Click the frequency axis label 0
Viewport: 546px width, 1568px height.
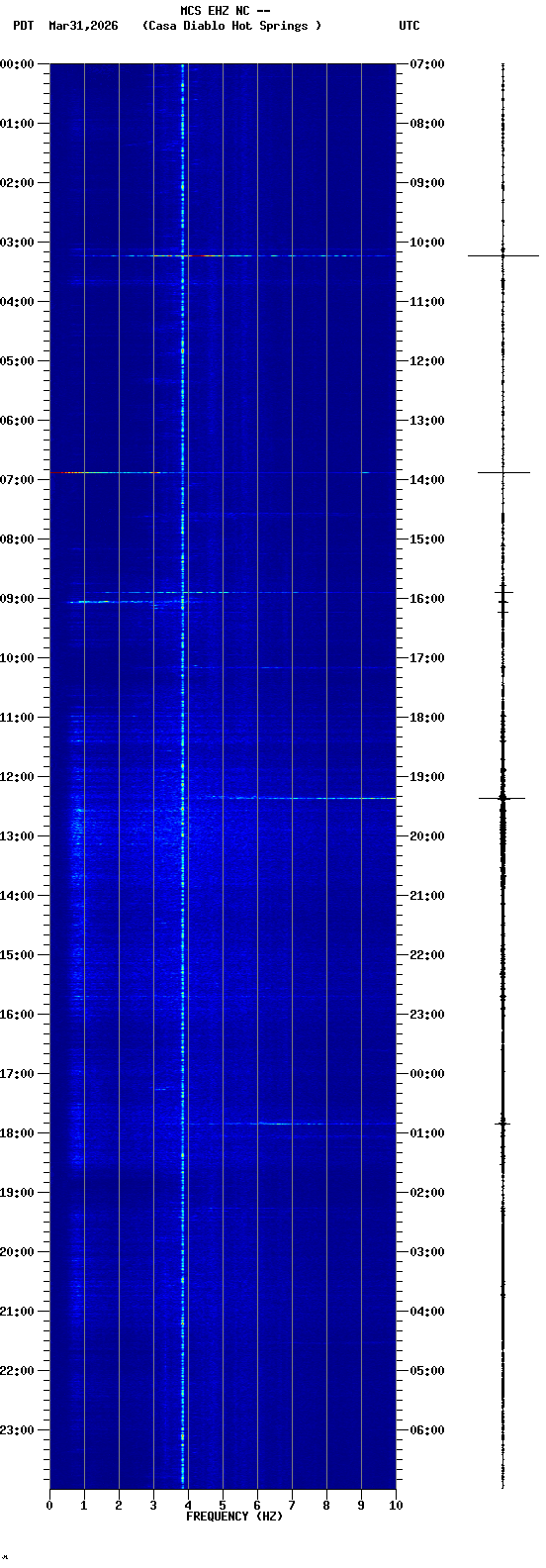point(49,1506)
